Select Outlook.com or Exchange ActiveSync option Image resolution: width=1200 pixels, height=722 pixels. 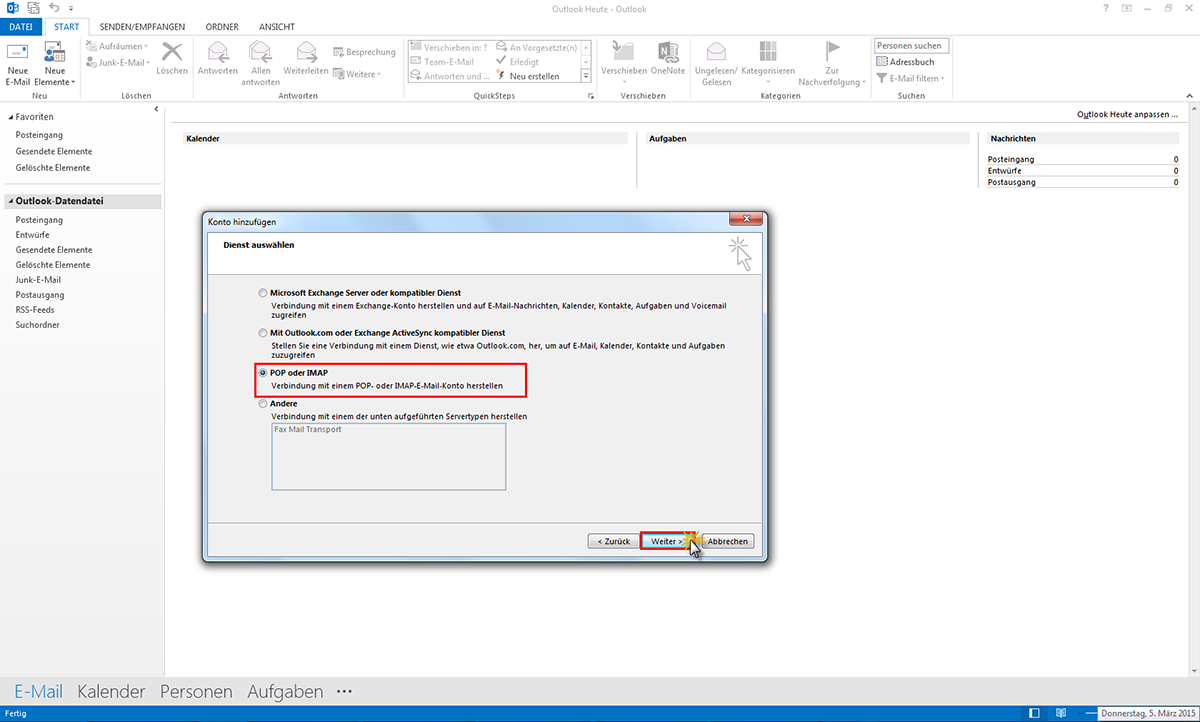(x=263, y=333)
